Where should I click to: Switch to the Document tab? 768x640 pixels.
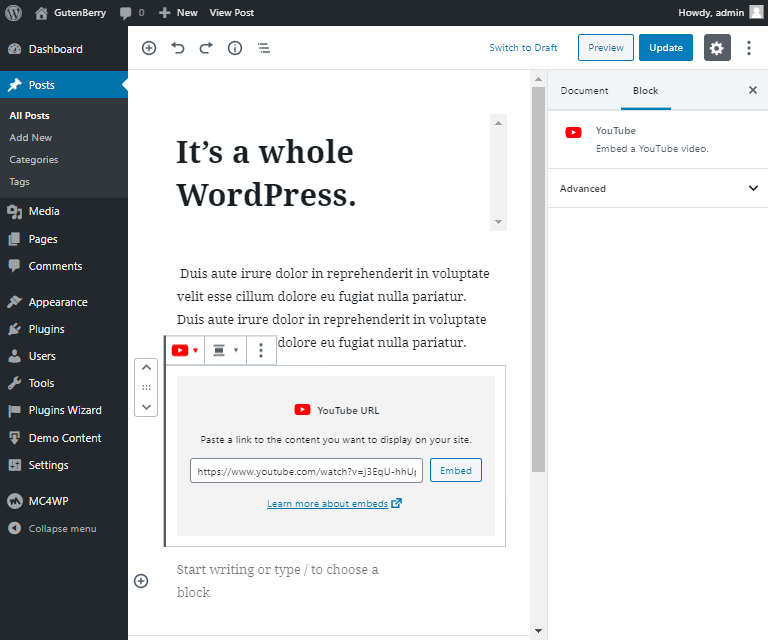(584, 91)
